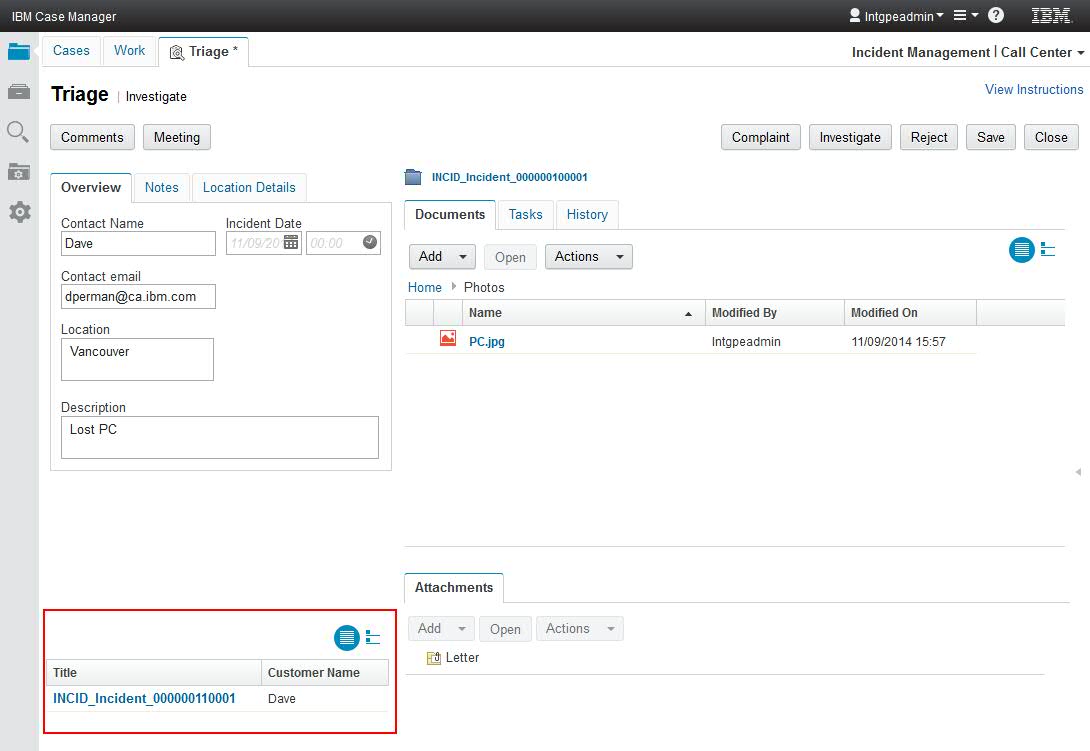Click the Complaint button
Image resolution: width=1090 pixels, height=751 pixels.
(x=760, y=137)
